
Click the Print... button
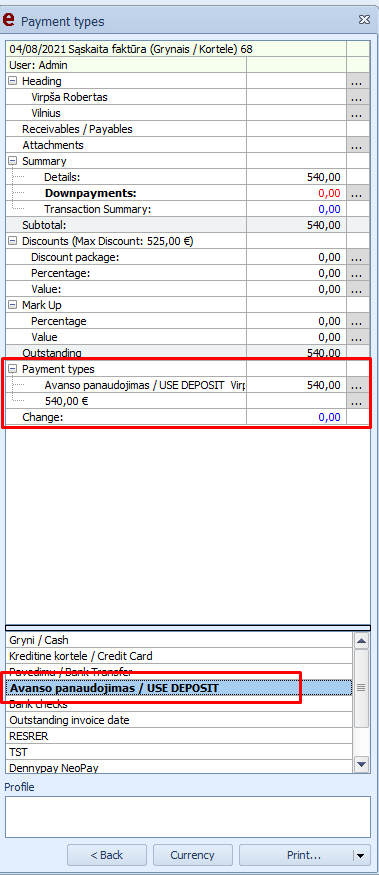tap(296, 855)
